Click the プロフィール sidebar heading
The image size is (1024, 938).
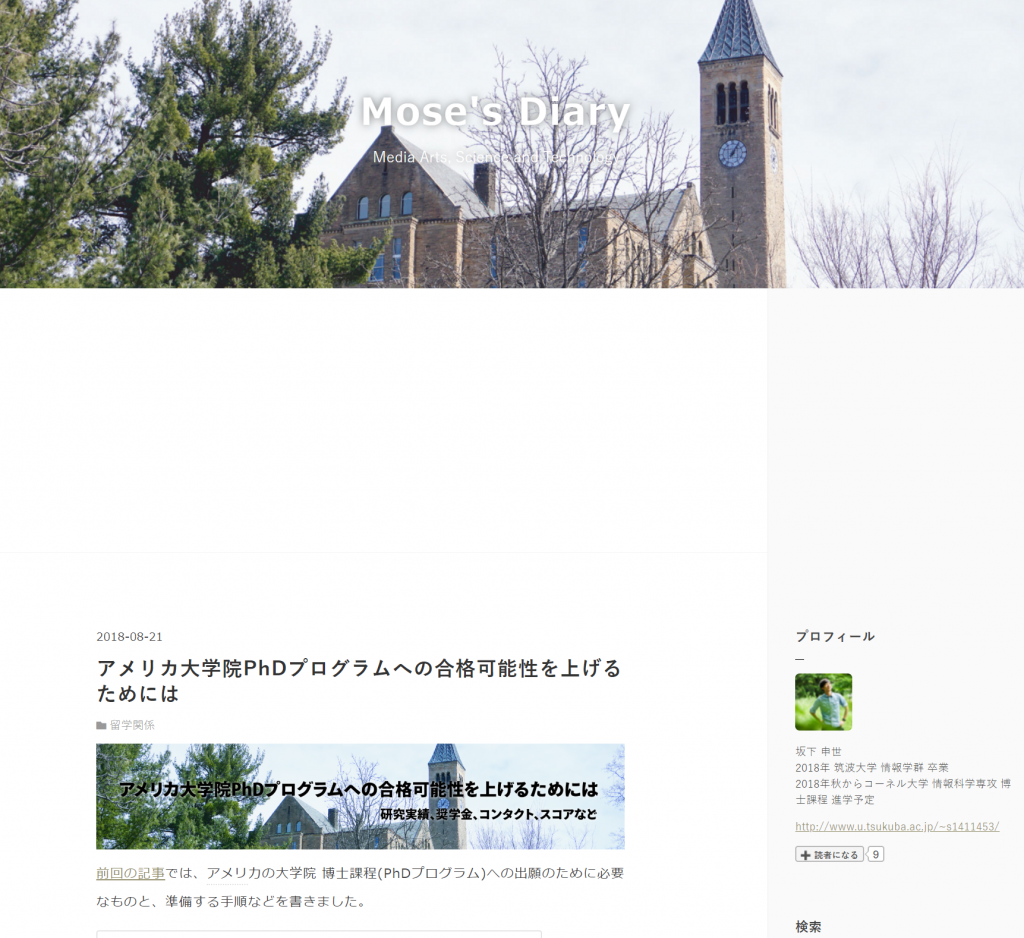835,636
